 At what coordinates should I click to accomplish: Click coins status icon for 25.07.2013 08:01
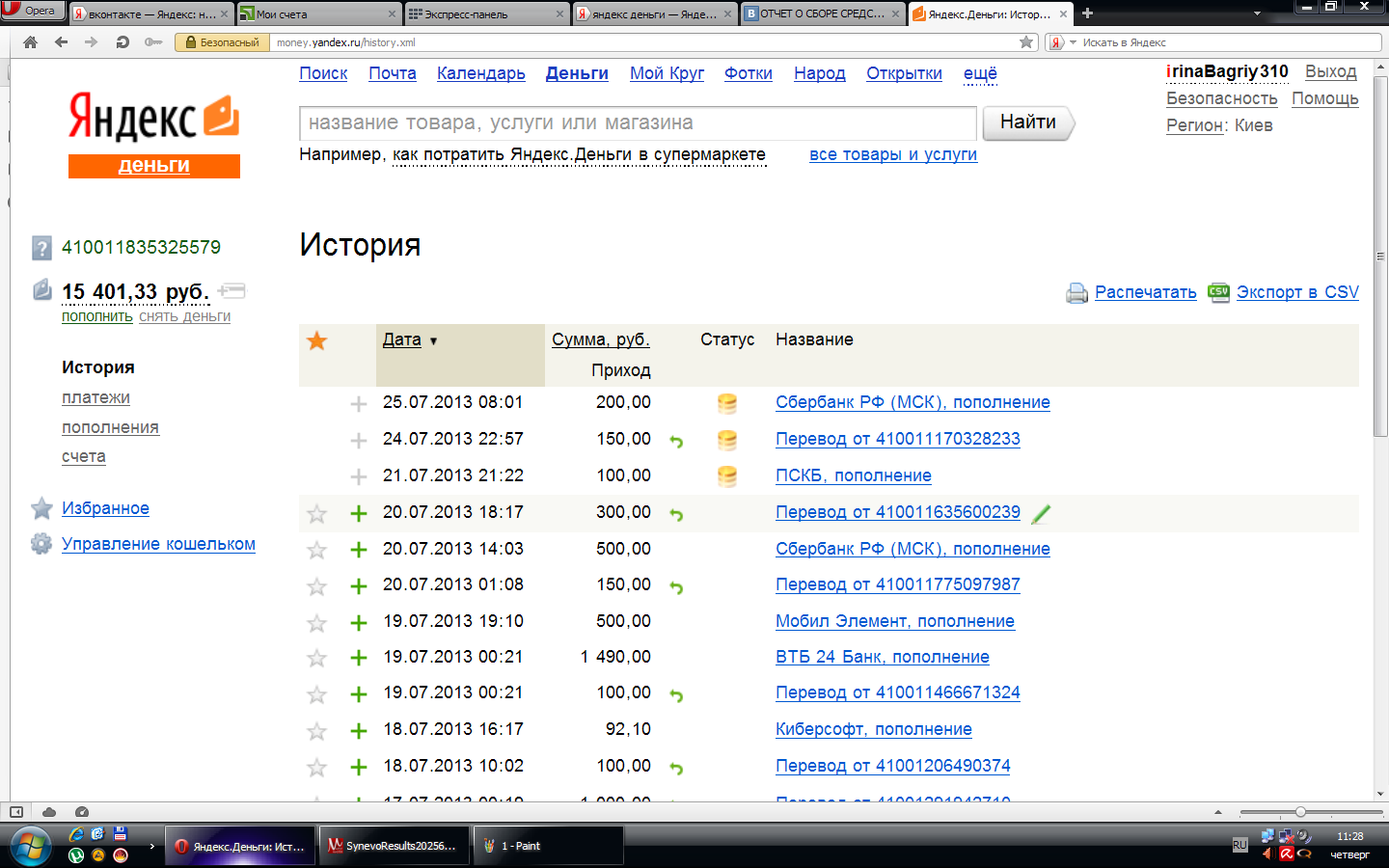pos(727,403)
